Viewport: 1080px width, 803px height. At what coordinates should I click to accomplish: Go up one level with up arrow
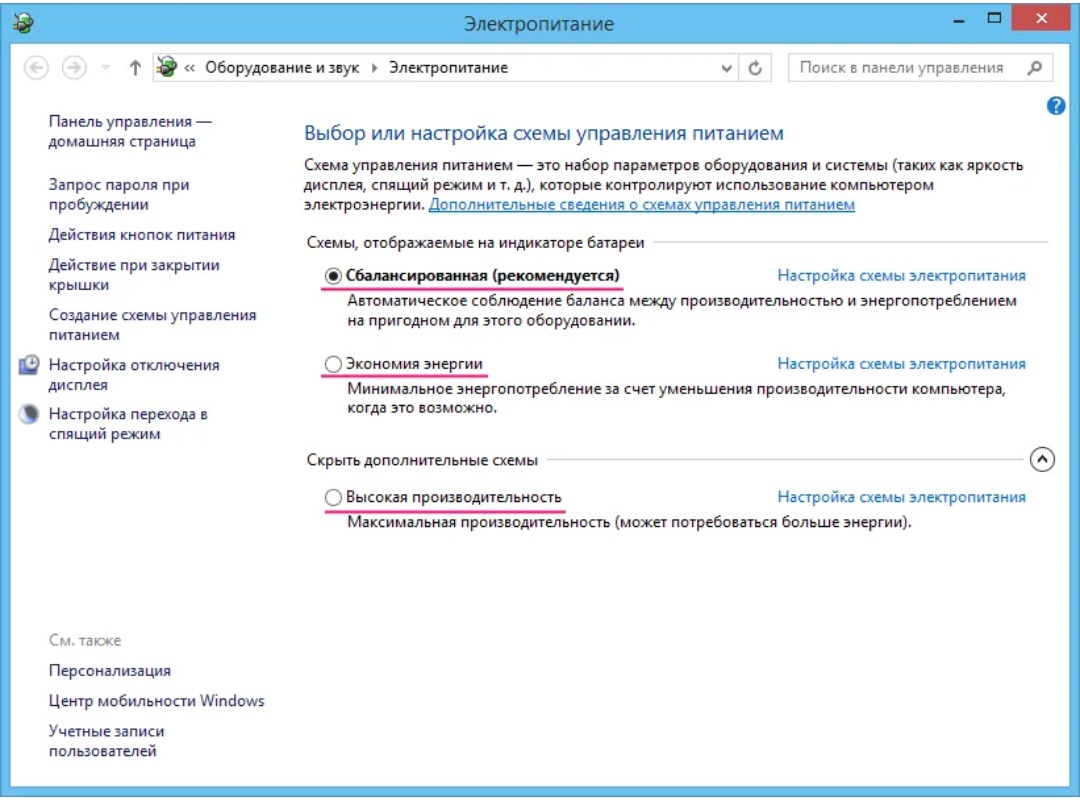point(135,67)
